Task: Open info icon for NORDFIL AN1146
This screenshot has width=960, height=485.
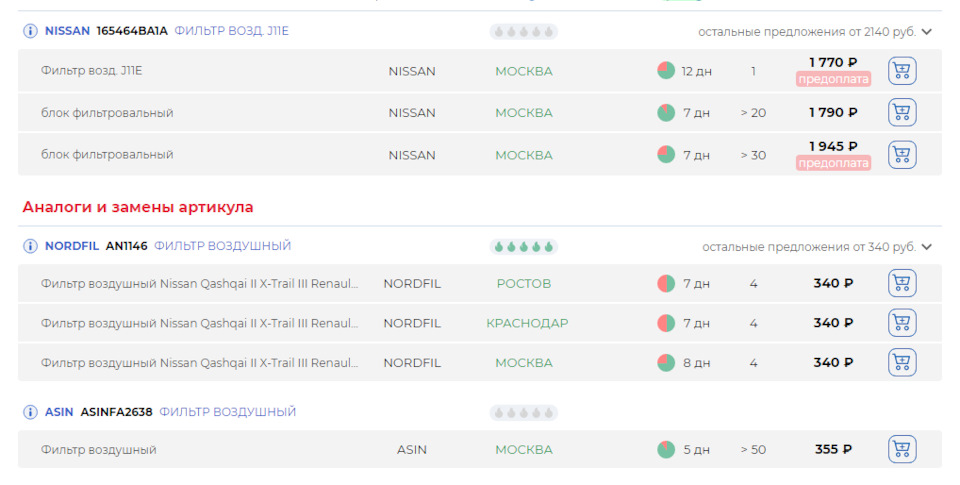Action: point(30,246)
